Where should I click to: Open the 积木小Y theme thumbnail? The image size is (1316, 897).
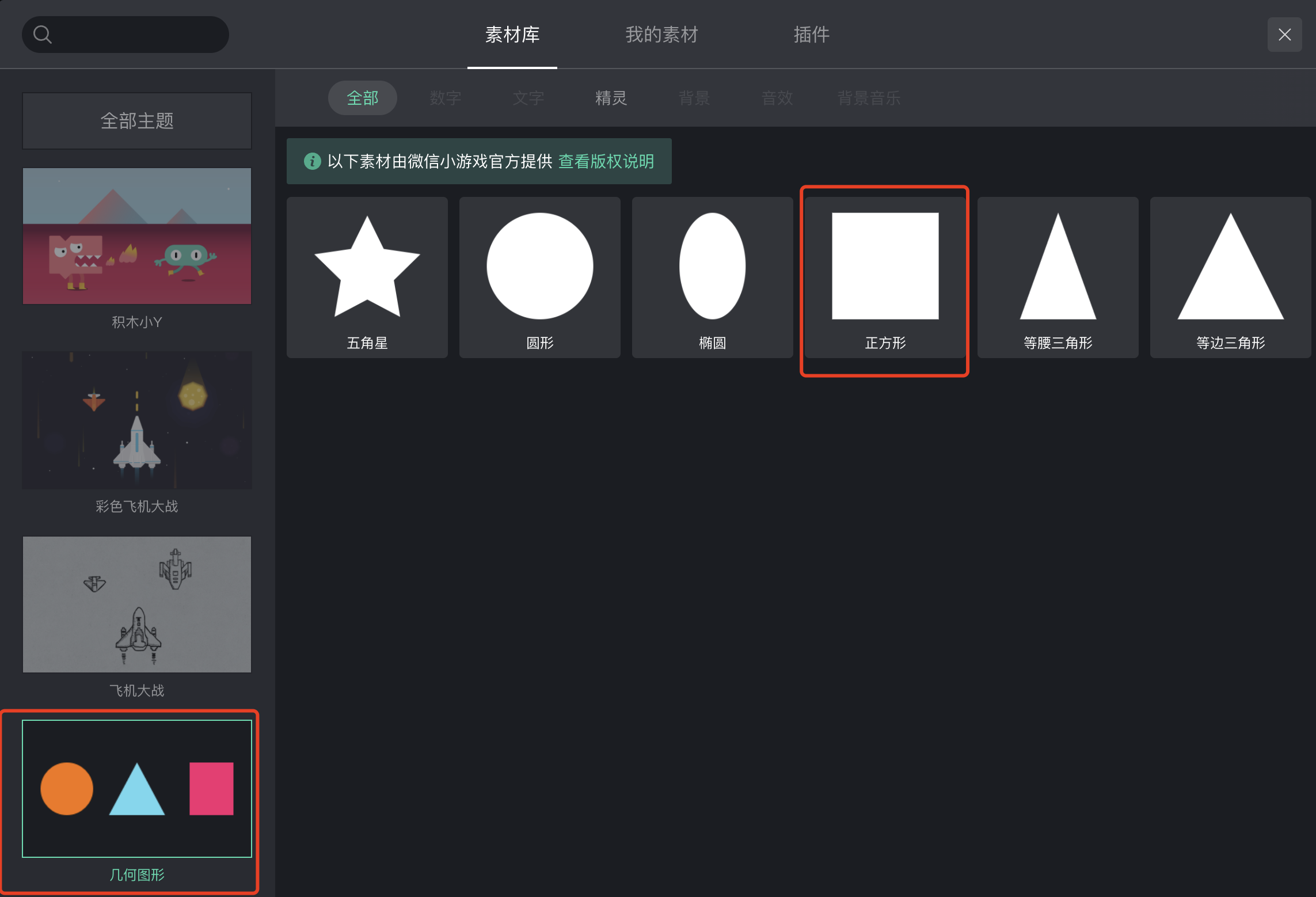click(137, 236)
